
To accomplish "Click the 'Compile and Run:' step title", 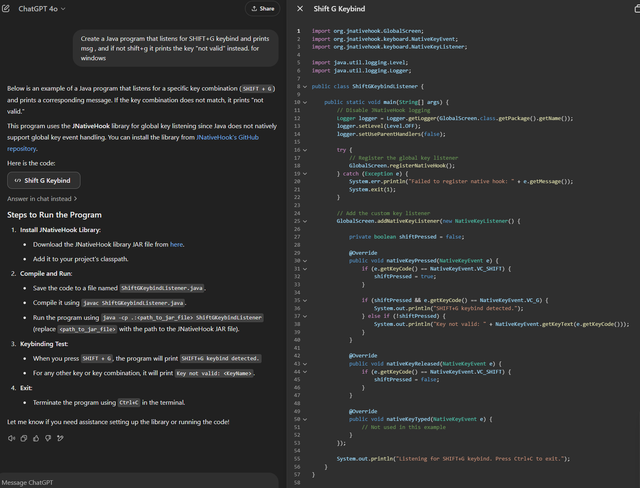I will 46,274.
